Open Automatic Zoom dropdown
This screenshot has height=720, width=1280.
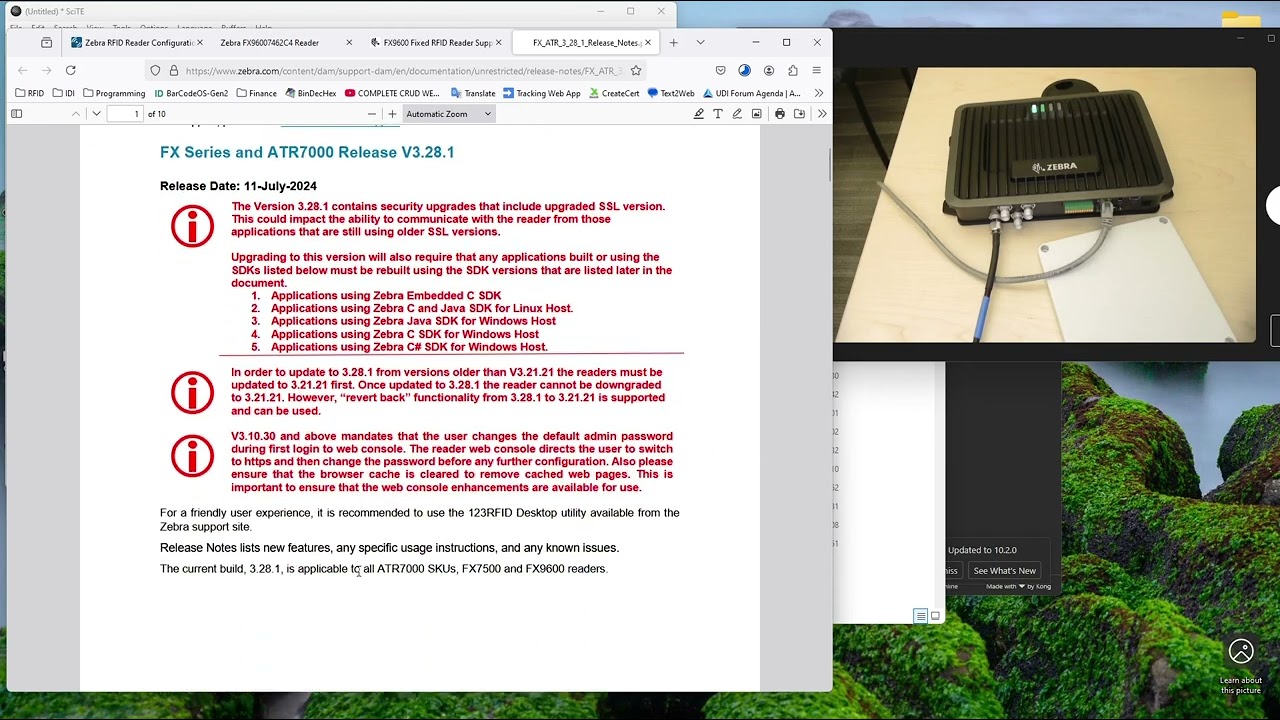point(448,114)
